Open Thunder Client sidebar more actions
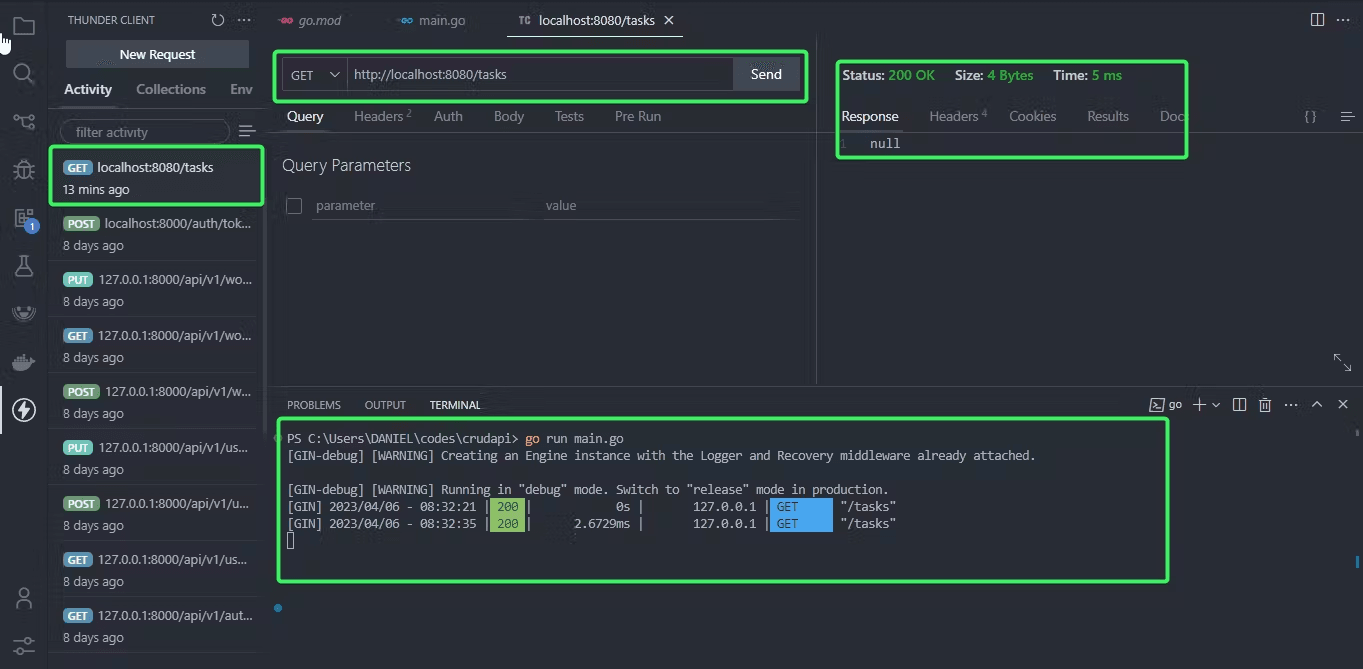 click(x=244, y=20)
